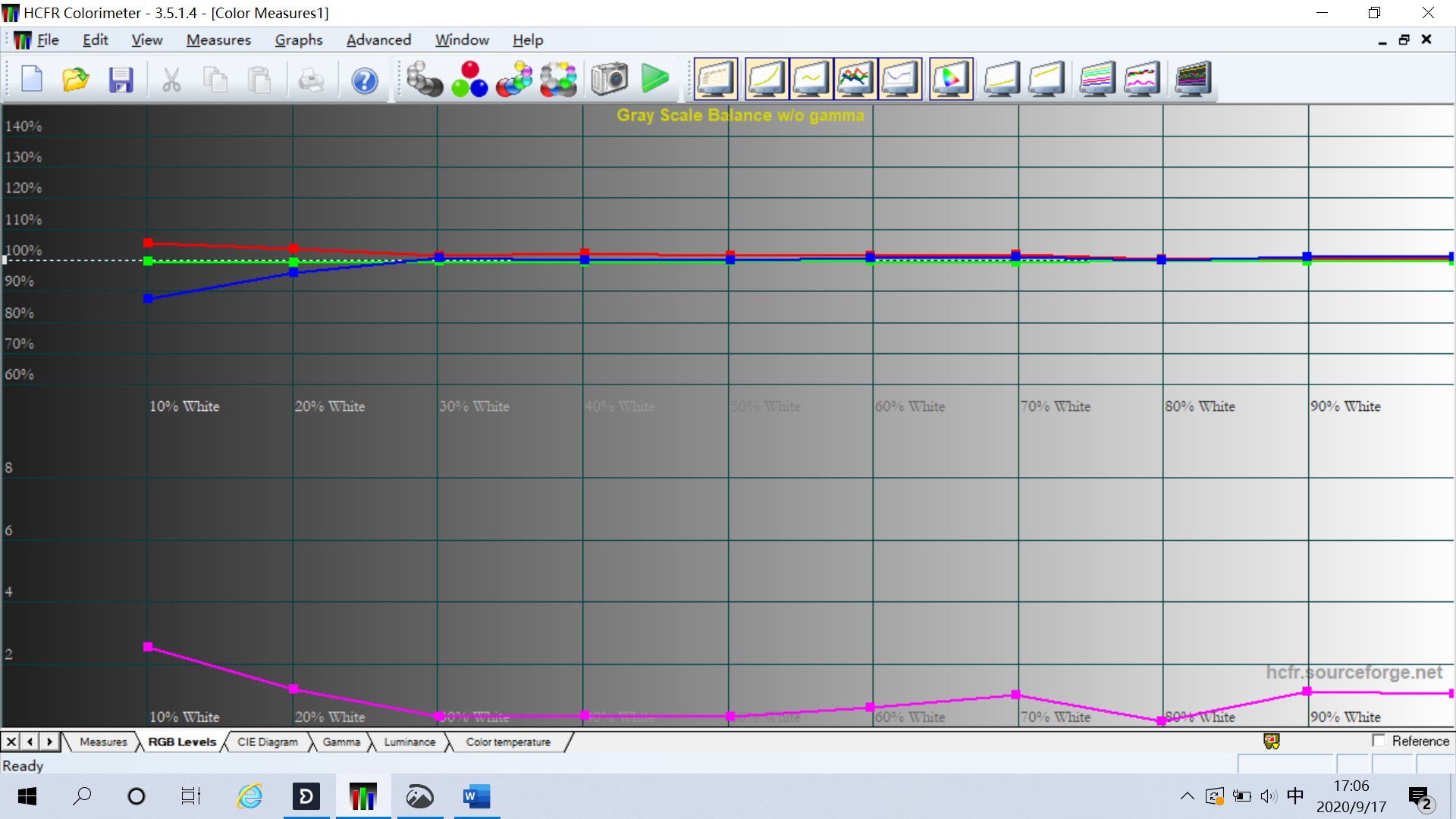The width and height of the screenshot is (1456, 819).
Task: Click the camera continuous measure icon
Action: (609, 79)
